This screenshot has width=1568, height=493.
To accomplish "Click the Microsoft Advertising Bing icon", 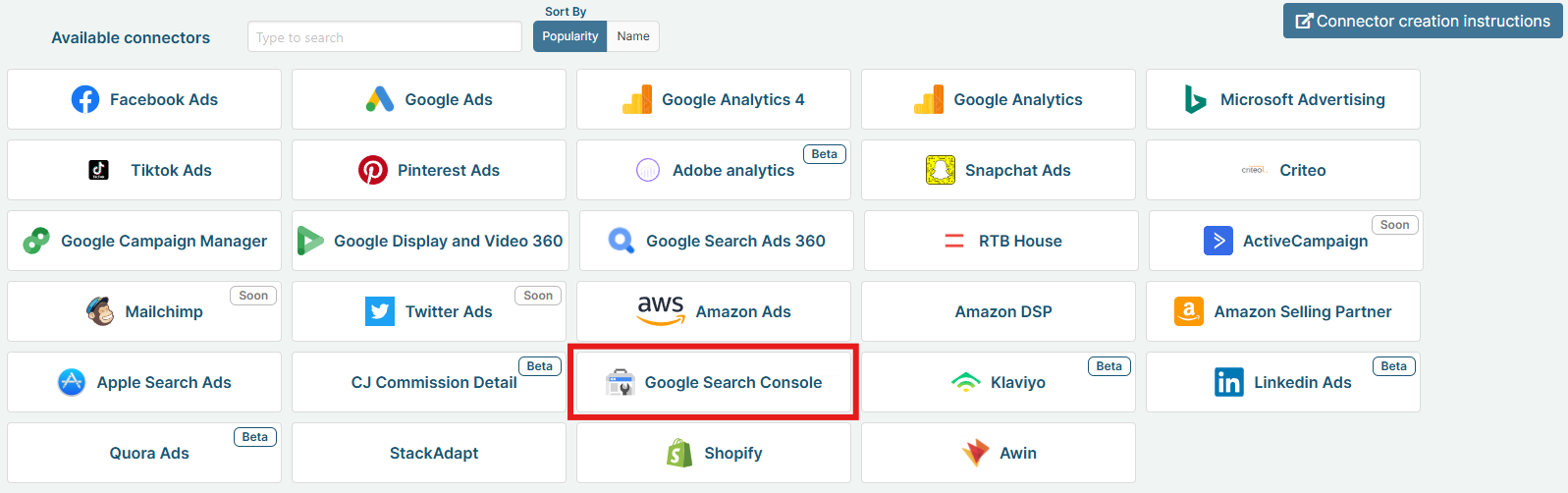I will (1195, 99).
